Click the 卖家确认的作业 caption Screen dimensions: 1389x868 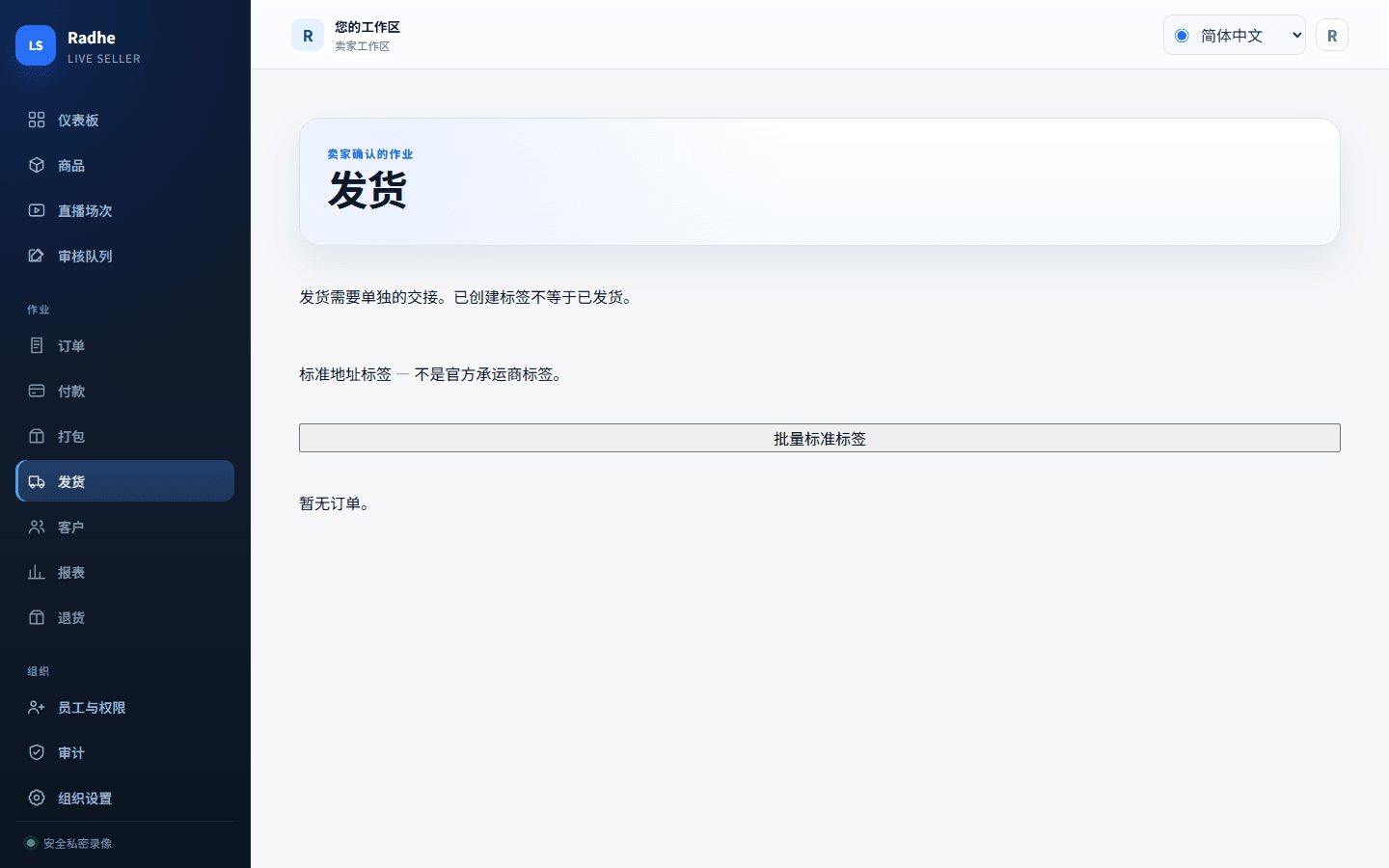(370, 154)
